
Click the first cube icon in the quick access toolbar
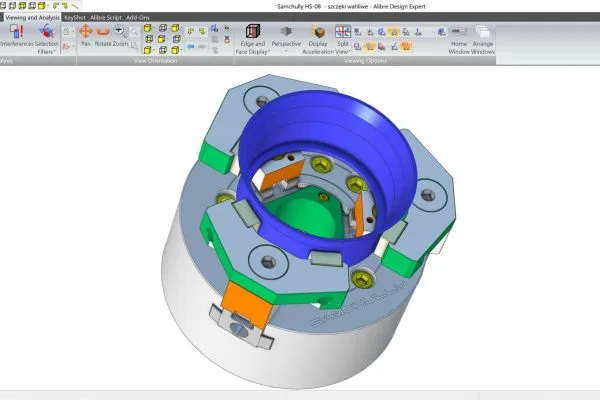[x=3, y=6]
